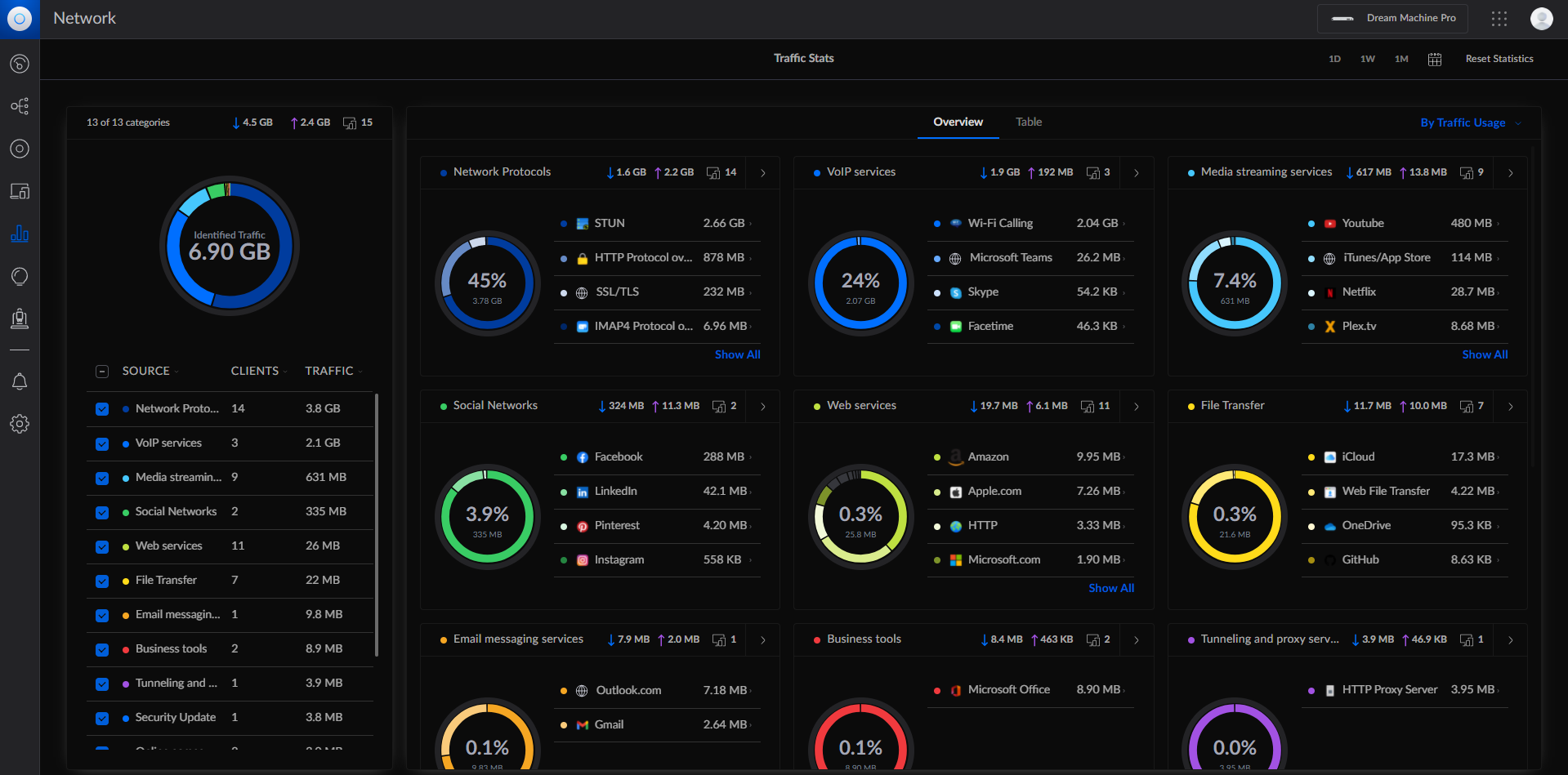Show All in Media streaming services card
This screenshot has height=775, width=1568.
click(1485, 354)
